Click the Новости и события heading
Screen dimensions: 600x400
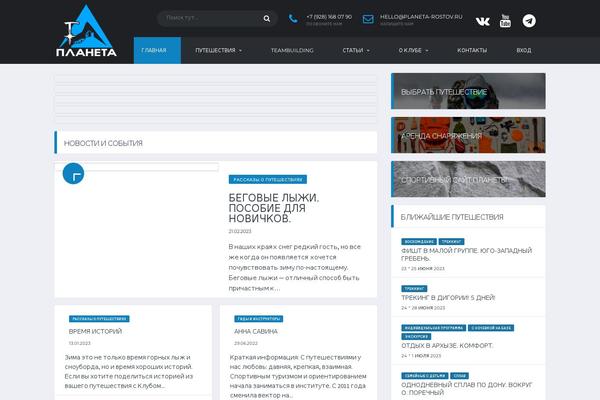tap(103, 143)
